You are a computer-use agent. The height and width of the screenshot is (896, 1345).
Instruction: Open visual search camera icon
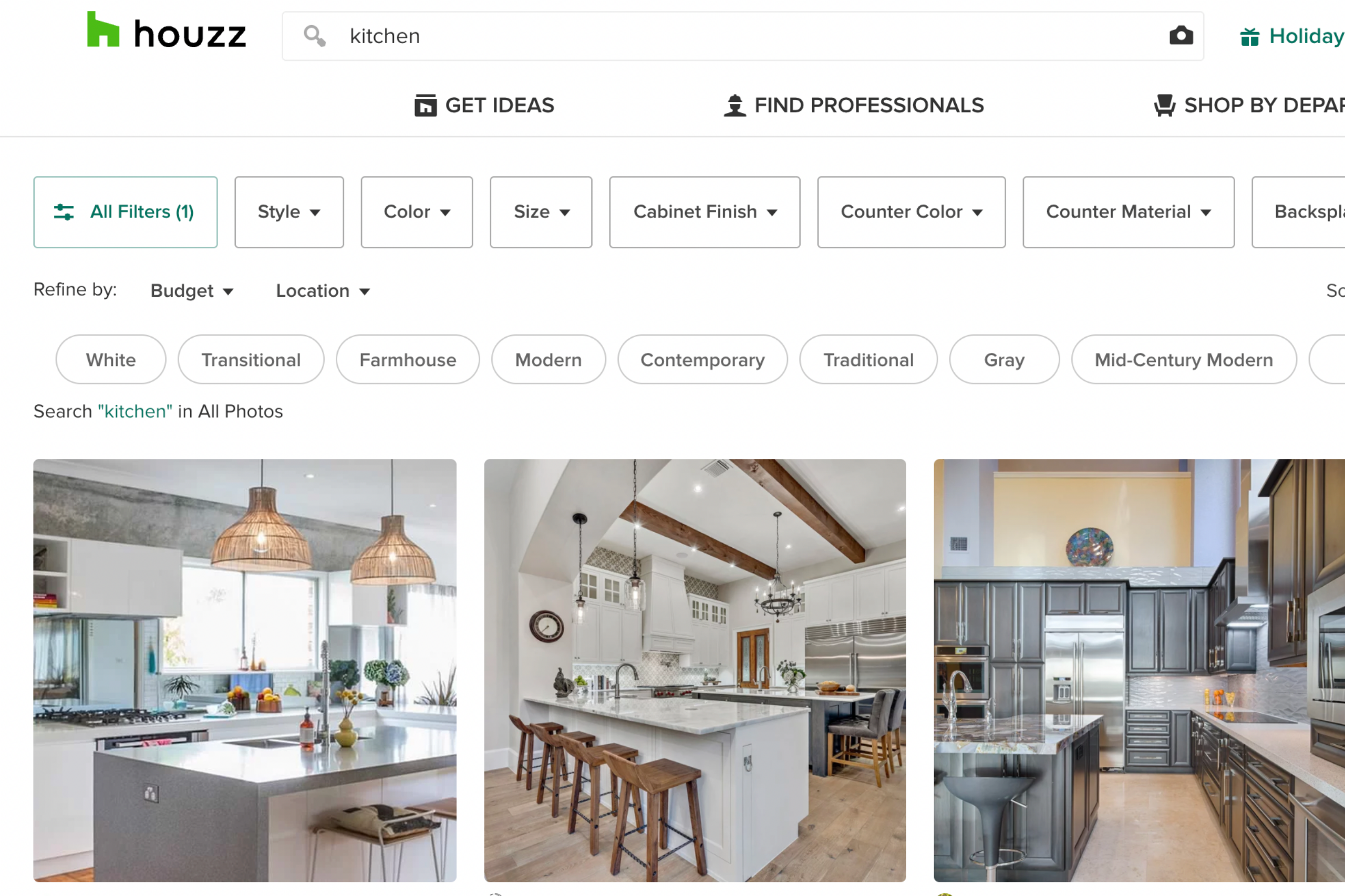pyautogui.click(x=1181, y=35)
